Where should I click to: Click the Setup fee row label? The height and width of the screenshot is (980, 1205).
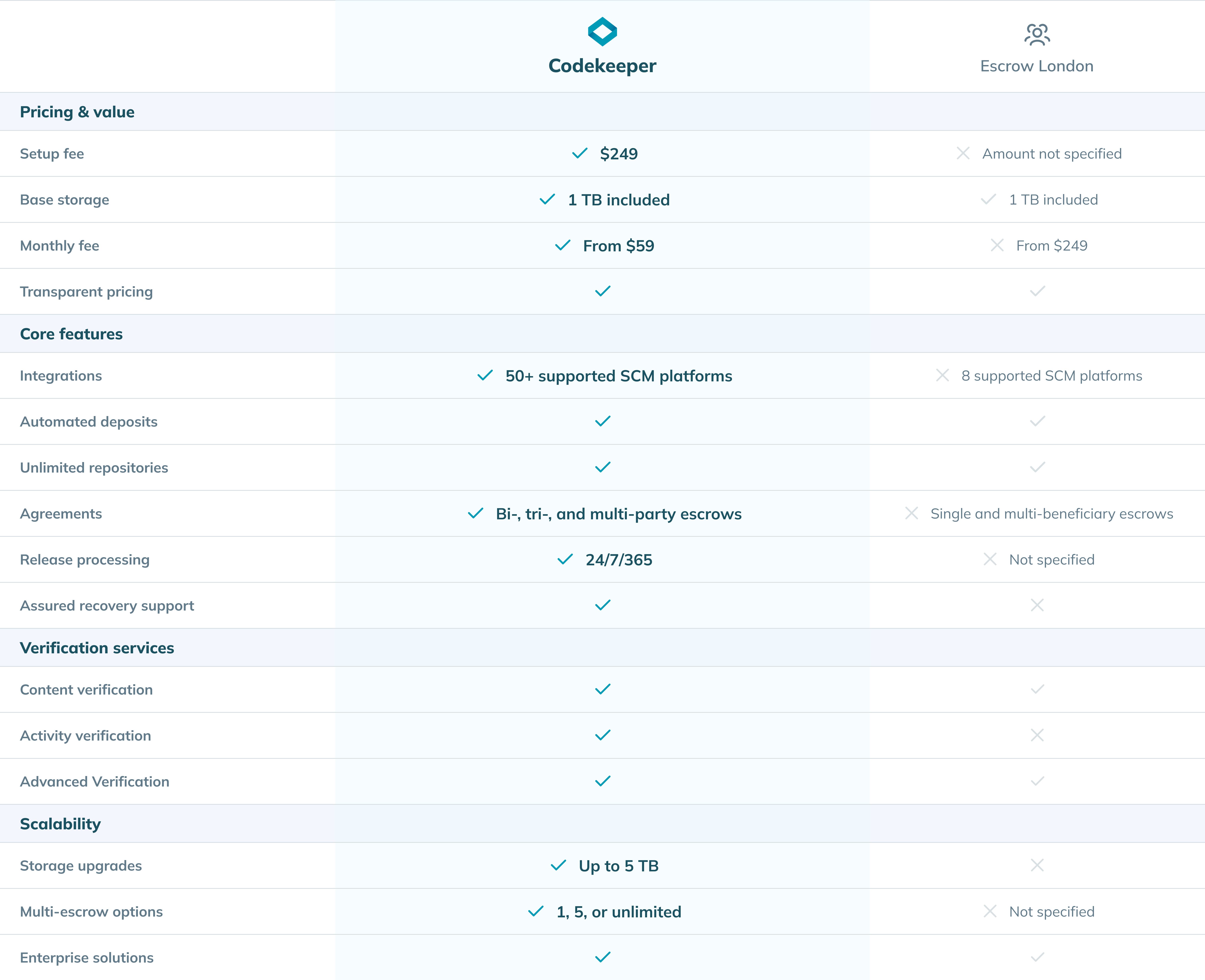click(x=52, y=154)
